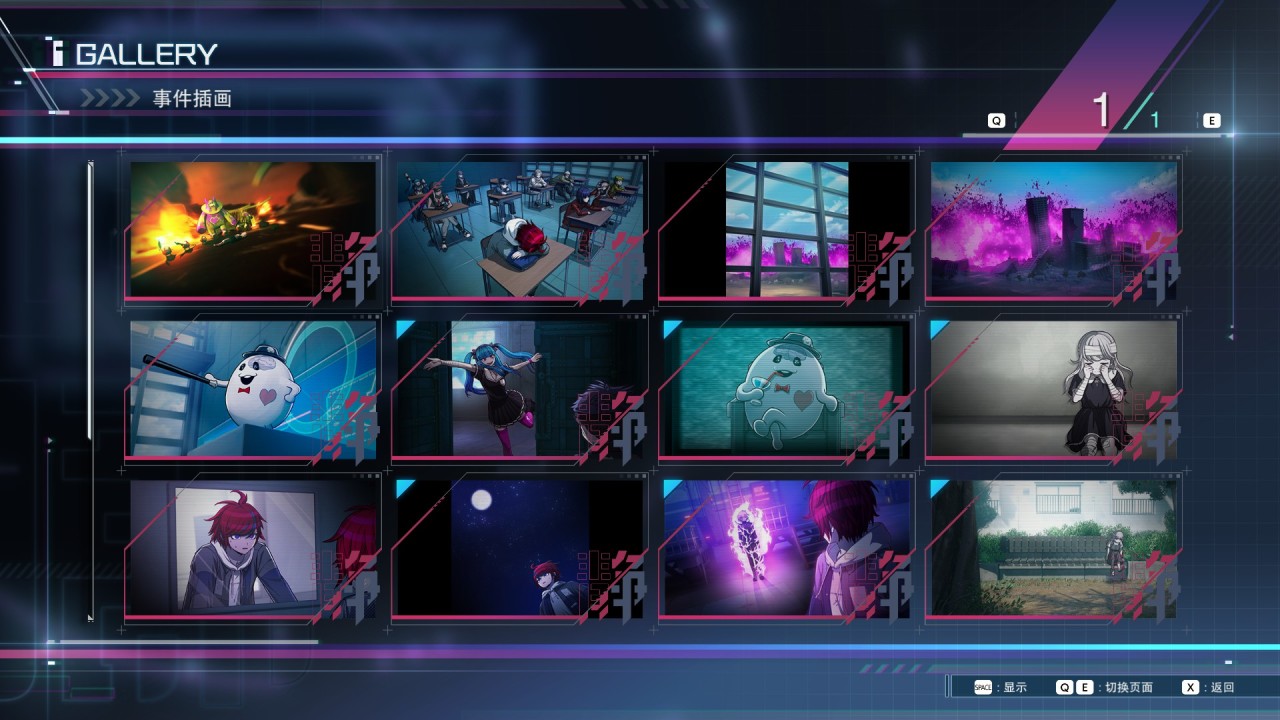The width and height of the screenshot is (1280, 720).
Task: Click the large current page number 1
Action: click(x=1102, y=110)
